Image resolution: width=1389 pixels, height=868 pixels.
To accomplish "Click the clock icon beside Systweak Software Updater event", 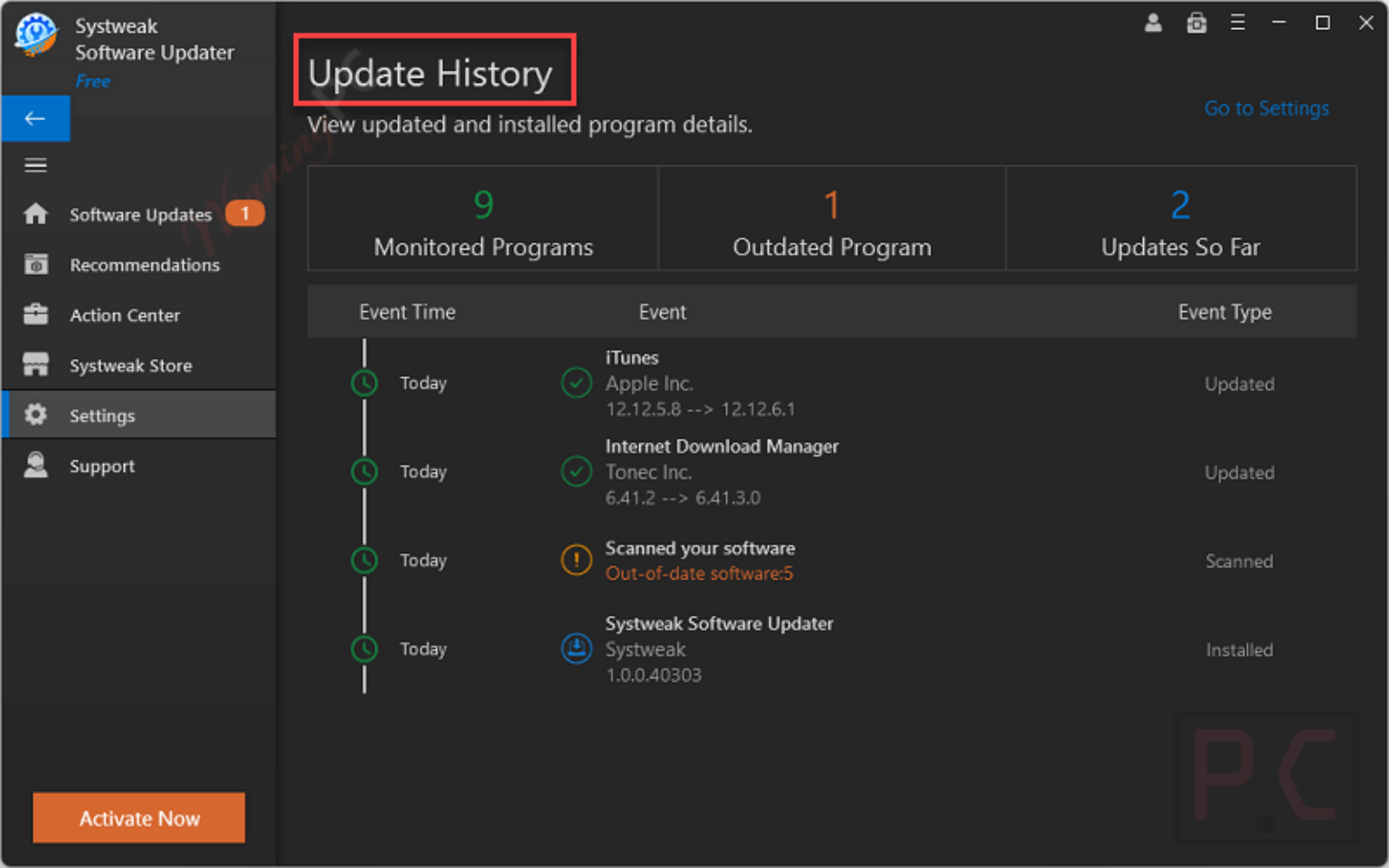I will tap(364, 649).
